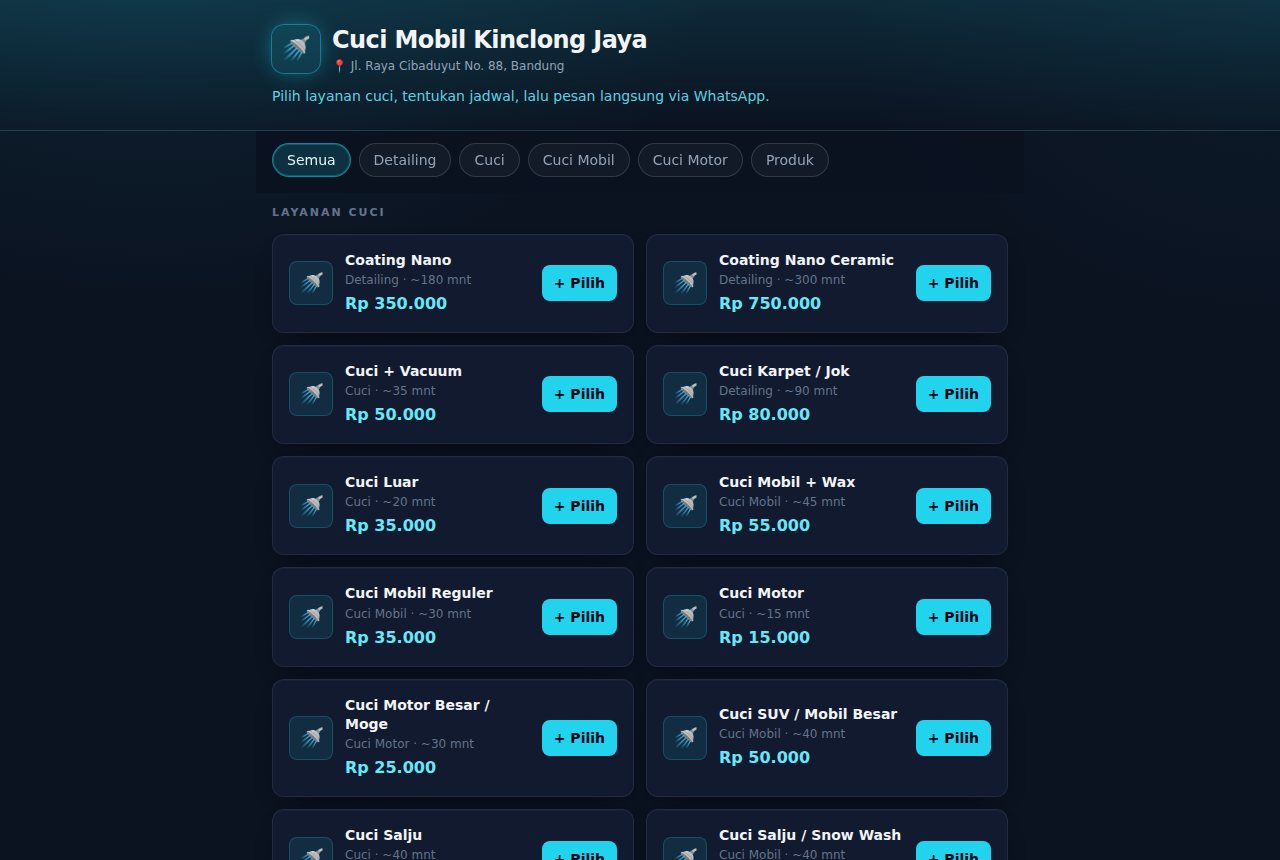Click the location pin before the address
1280x860 pixels.
click(x=339, y=66)
